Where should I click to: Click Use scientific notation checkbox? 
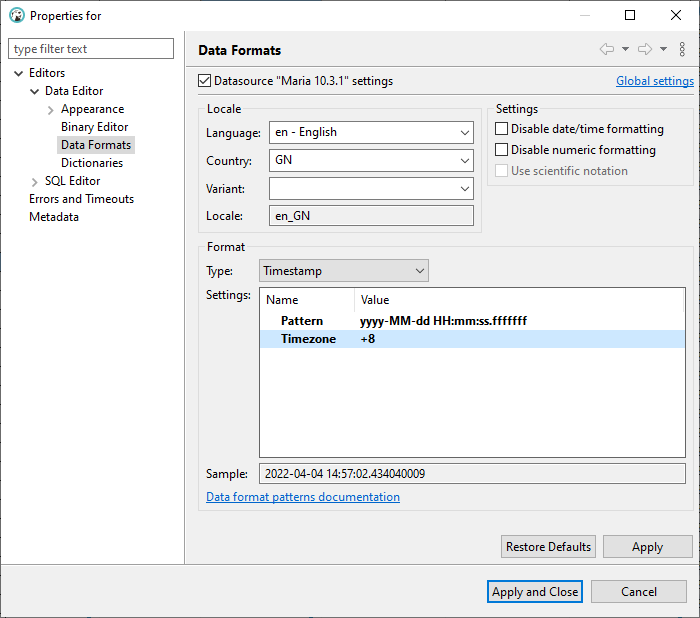tap(501, 171)
